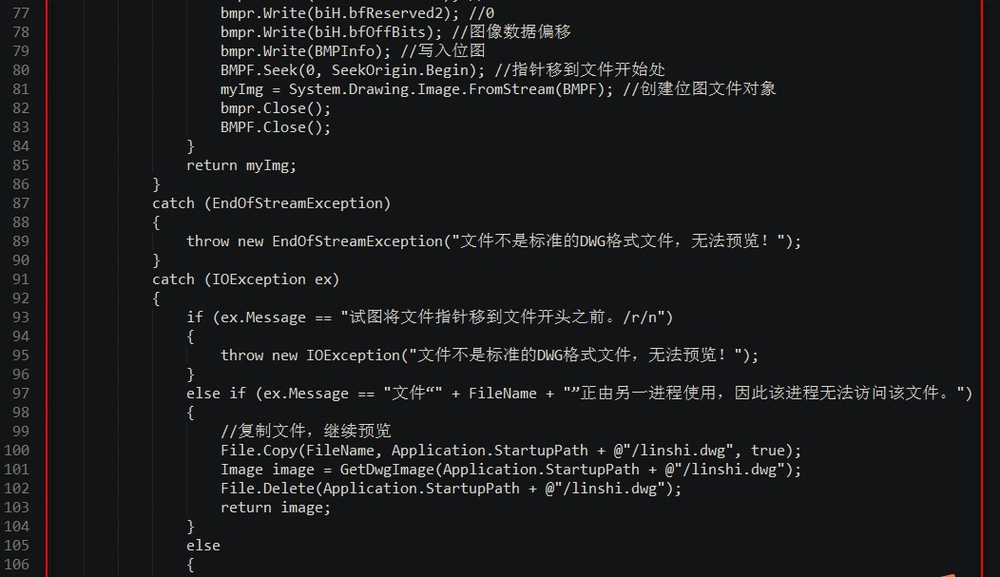Click the 'catch (IOException ex)' clause
Screen dimensions: 1000x577
coord(245,279)
